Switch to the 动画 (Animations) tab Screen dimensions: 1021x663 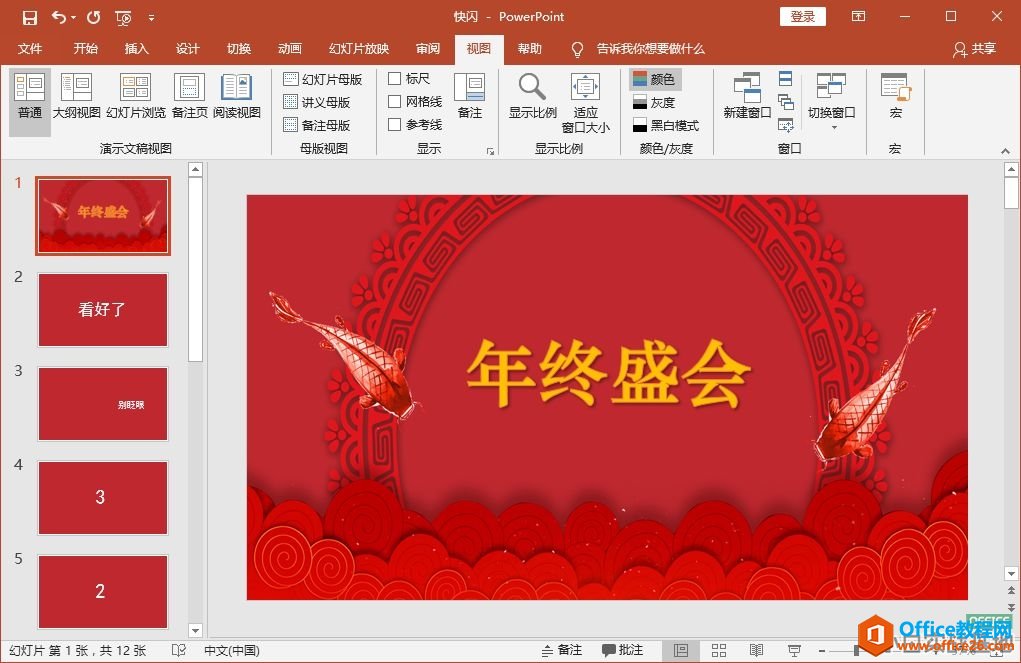(289, 48)
